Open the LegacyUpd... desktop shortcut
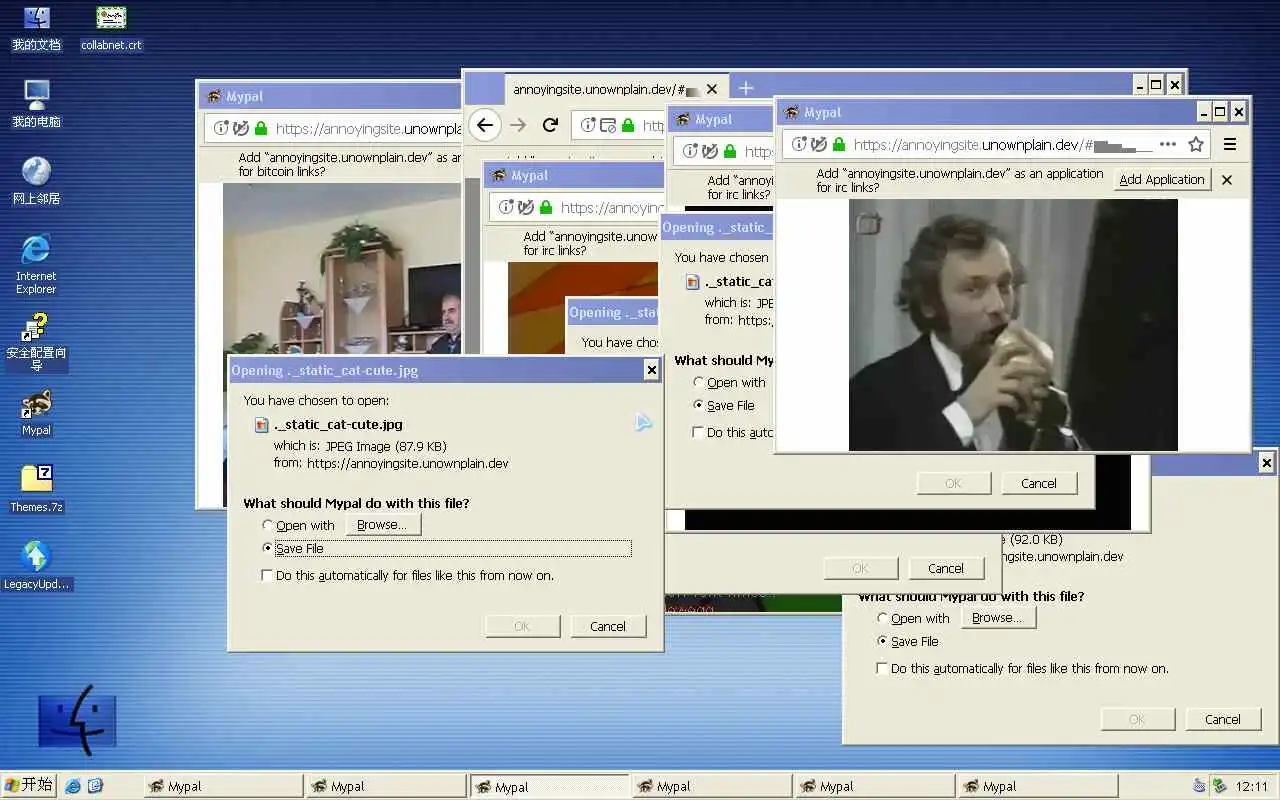This screenshot has height=800, width=1280. coord(36,566)
